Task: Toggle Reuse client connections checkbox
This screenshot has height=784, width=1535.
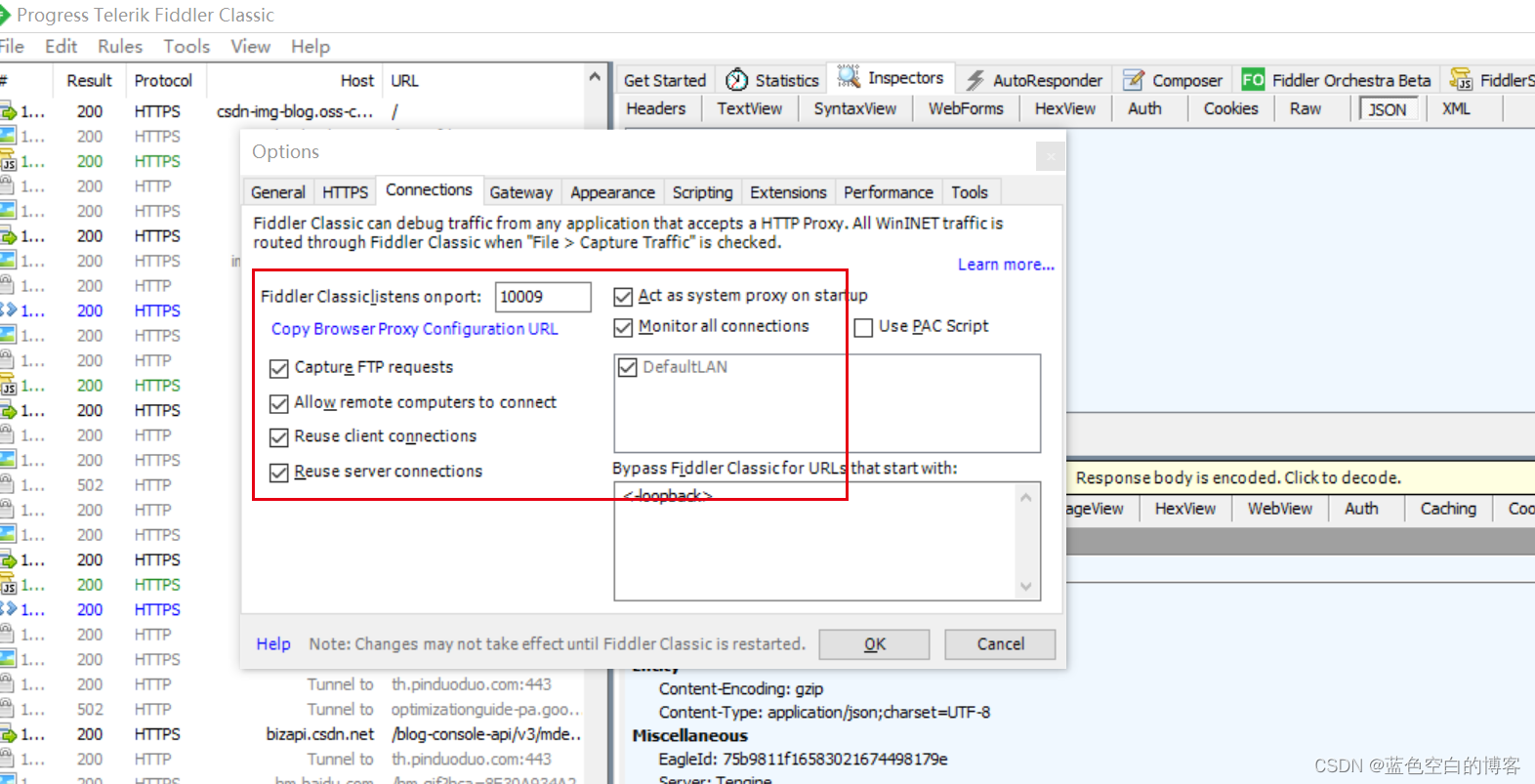Action: click(279, 437)
